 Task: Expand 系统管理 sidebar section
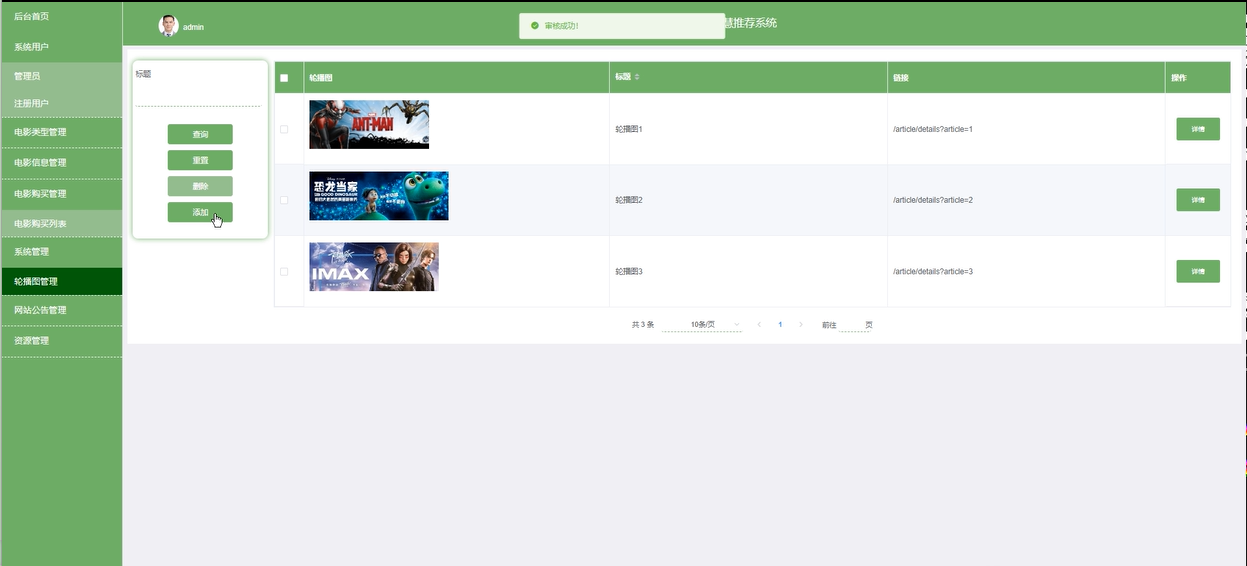(x=61, y=252)
